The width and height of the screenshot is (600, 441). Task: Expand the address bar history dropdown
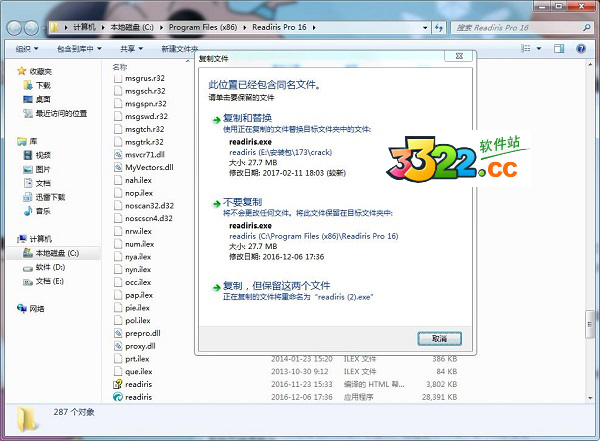point(425,28)
